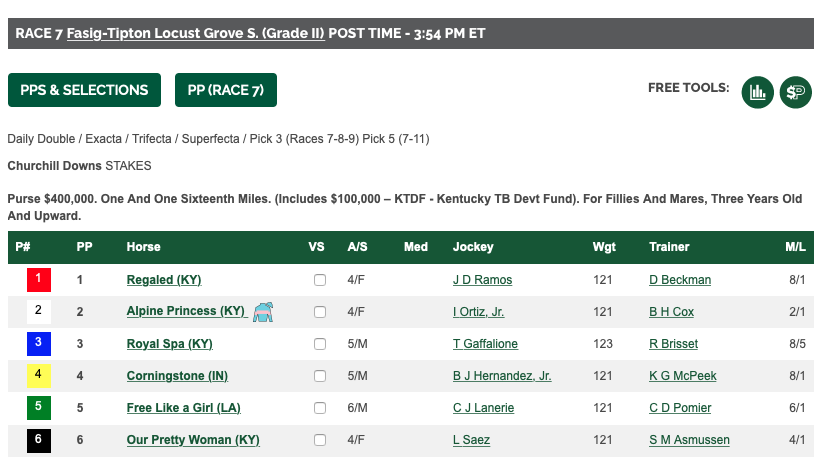Viewport: 829px width, 470px height.
Task: Open the bar chart free tool icon
Action: coord(757,92)
